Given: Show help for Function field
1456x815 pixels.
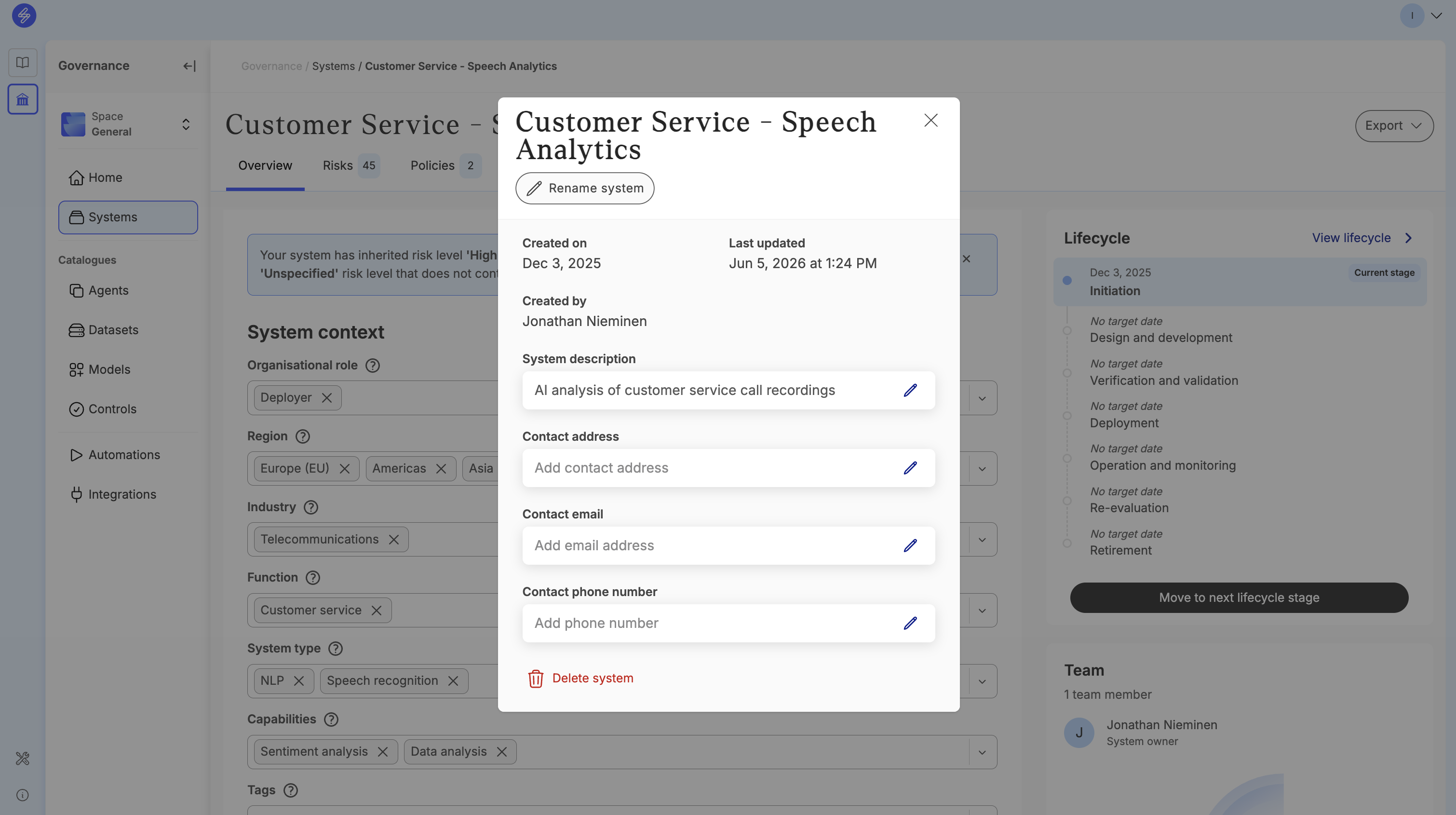Looking at the screenshot, I should [x=312, y=578].
